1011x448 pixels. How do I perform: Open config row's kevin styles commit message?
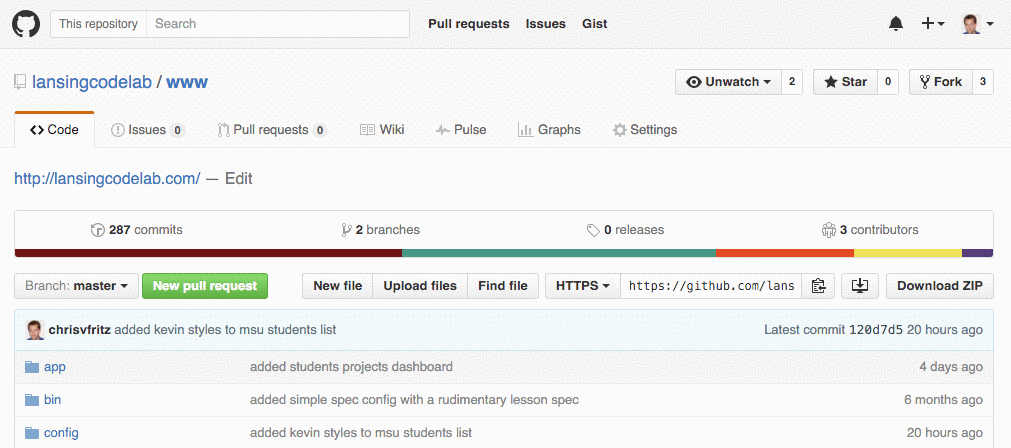[361, 433]
